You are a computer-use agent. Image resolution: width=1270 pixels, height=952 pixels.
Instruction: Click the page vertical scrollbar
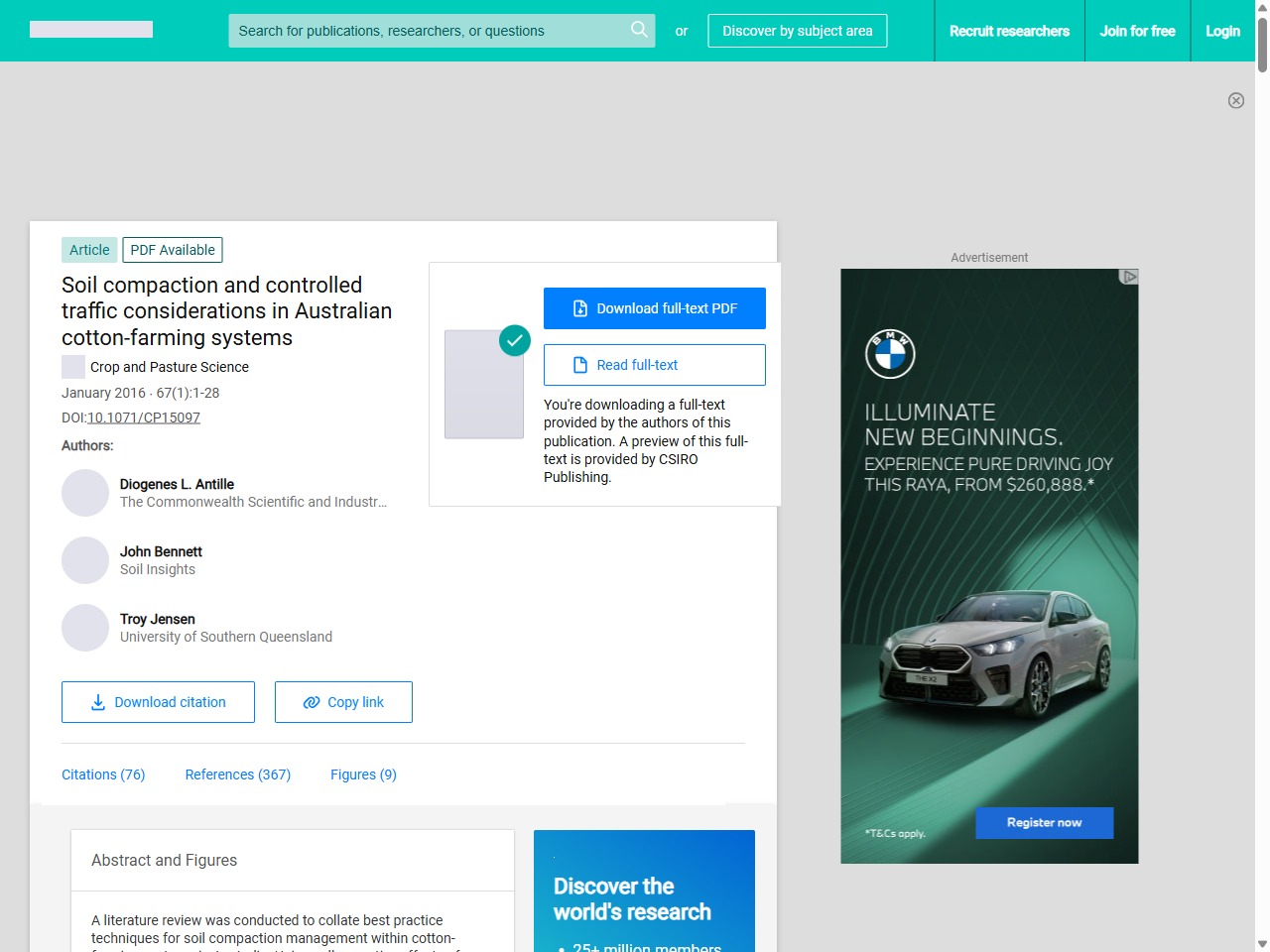pyautogui.click(x=1262, y=496)
